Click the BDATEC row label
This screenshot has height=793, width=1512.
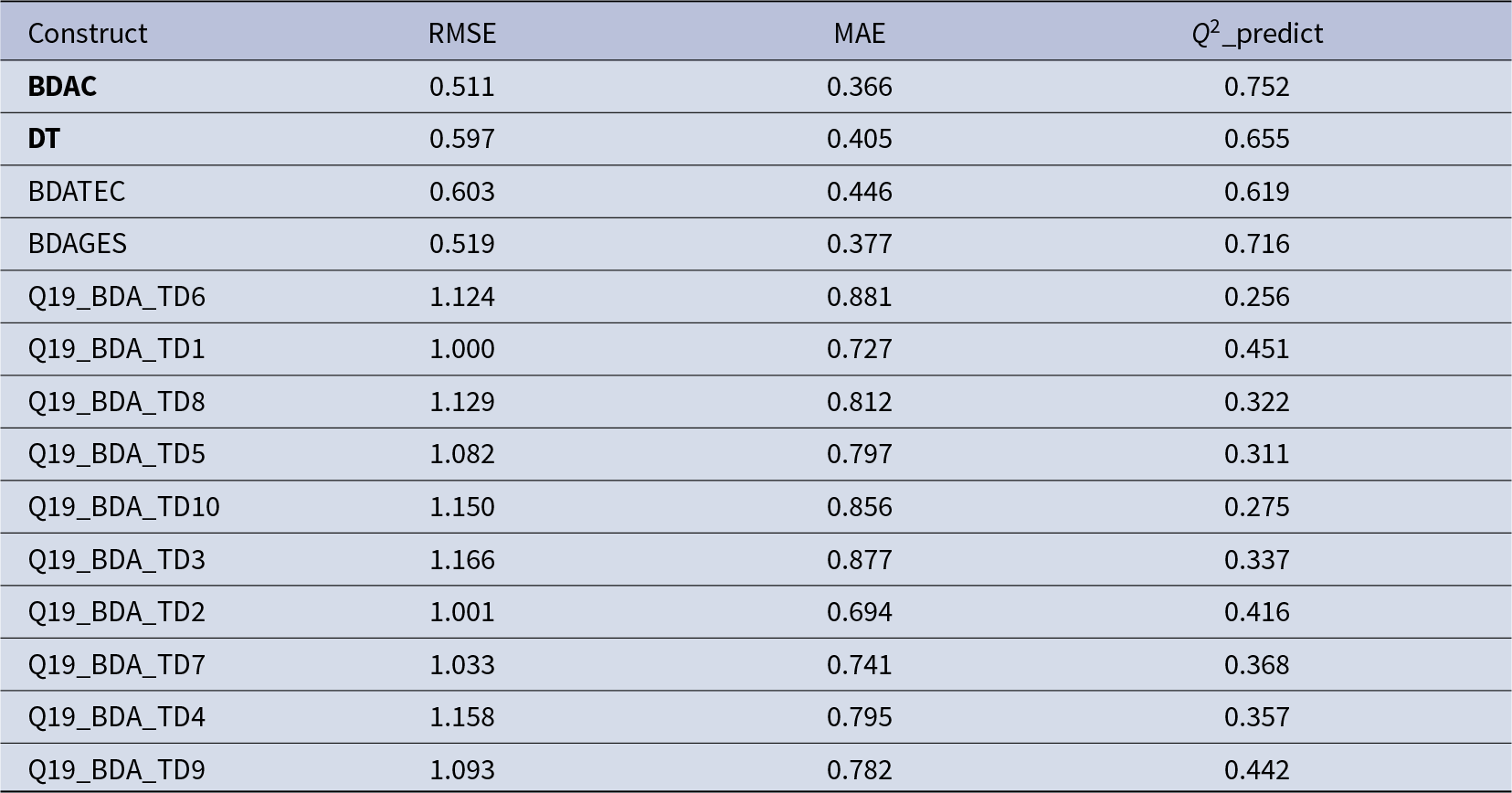pos(77,191)
